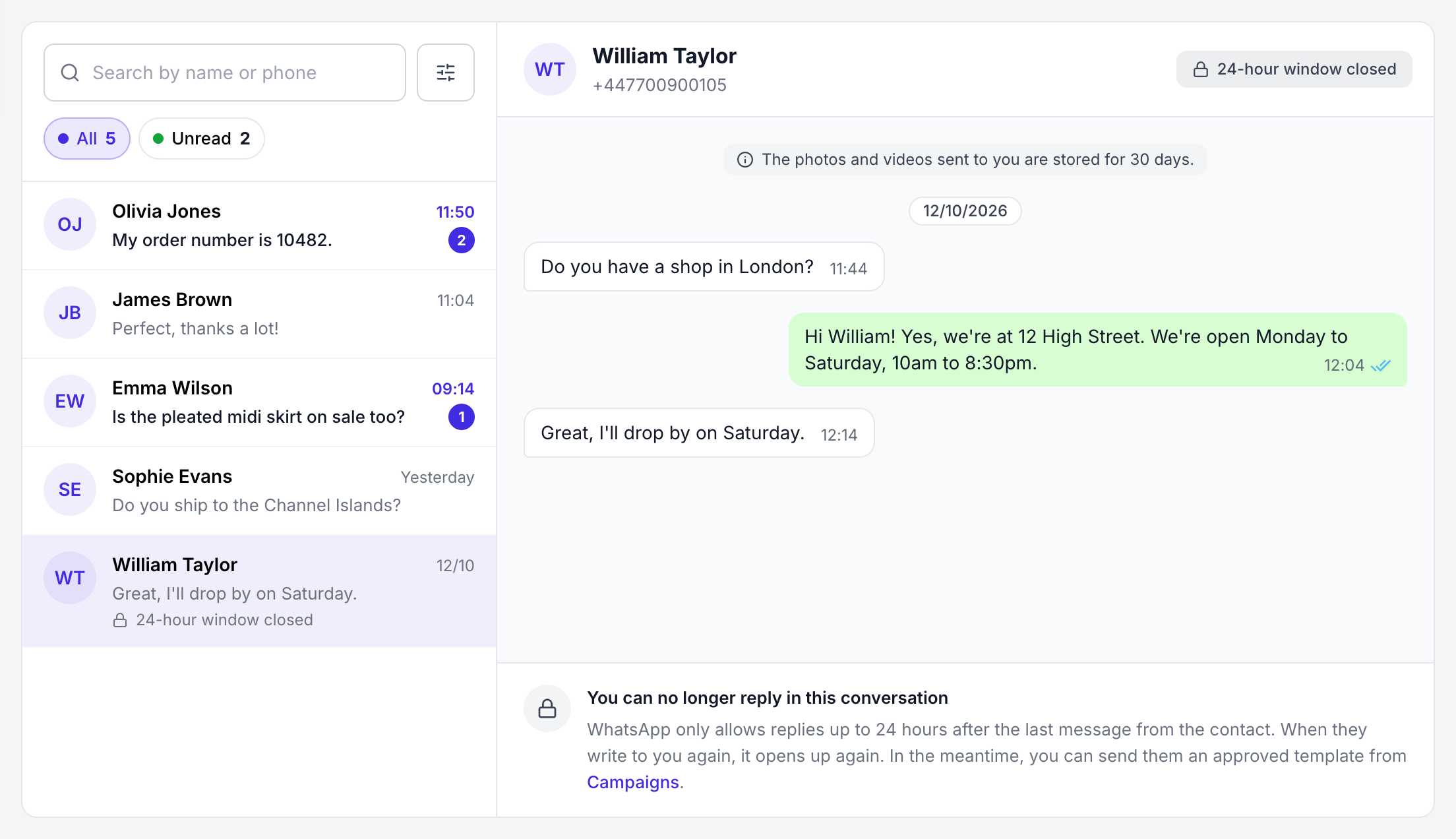Click the photos and videos storage notice text
This screenshot has width=1456, height=839.
(978, 160)
